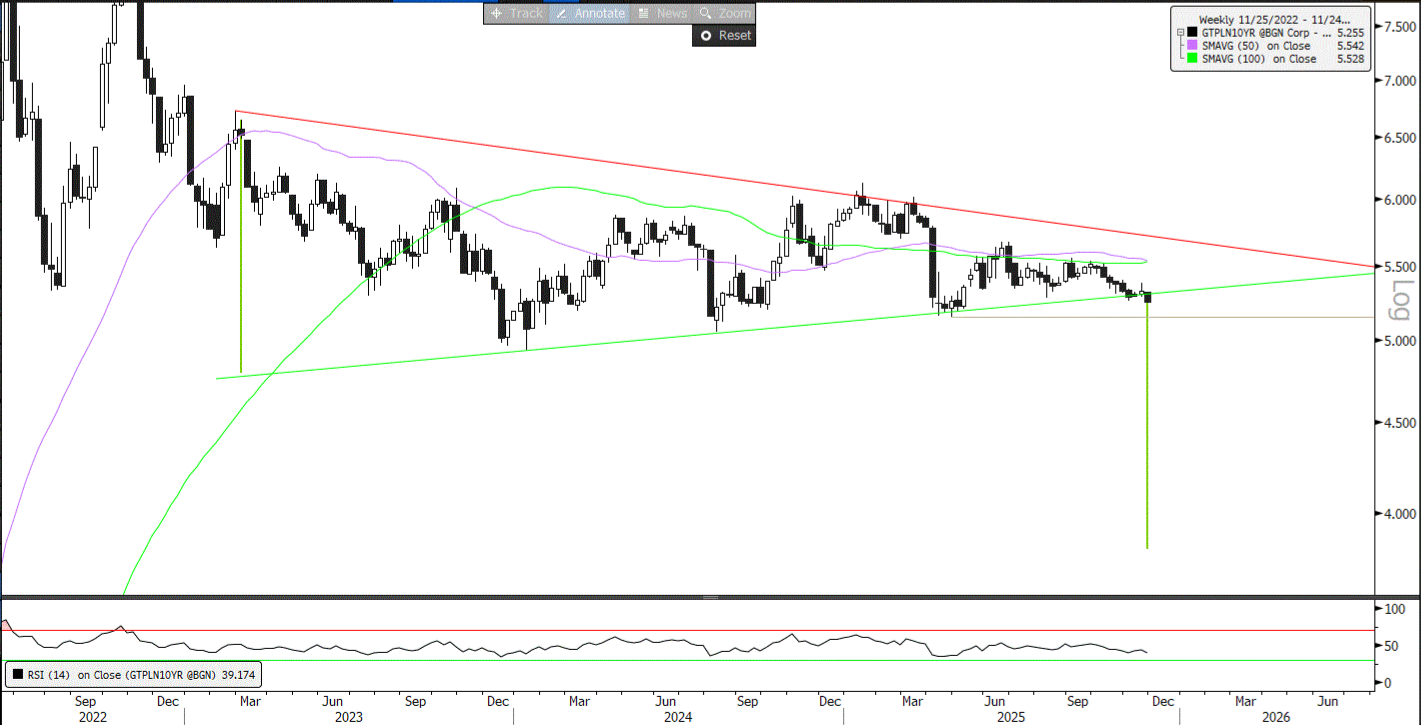Click the Log scale axis label
1421x725 pixels.
tap(1399, 300)
